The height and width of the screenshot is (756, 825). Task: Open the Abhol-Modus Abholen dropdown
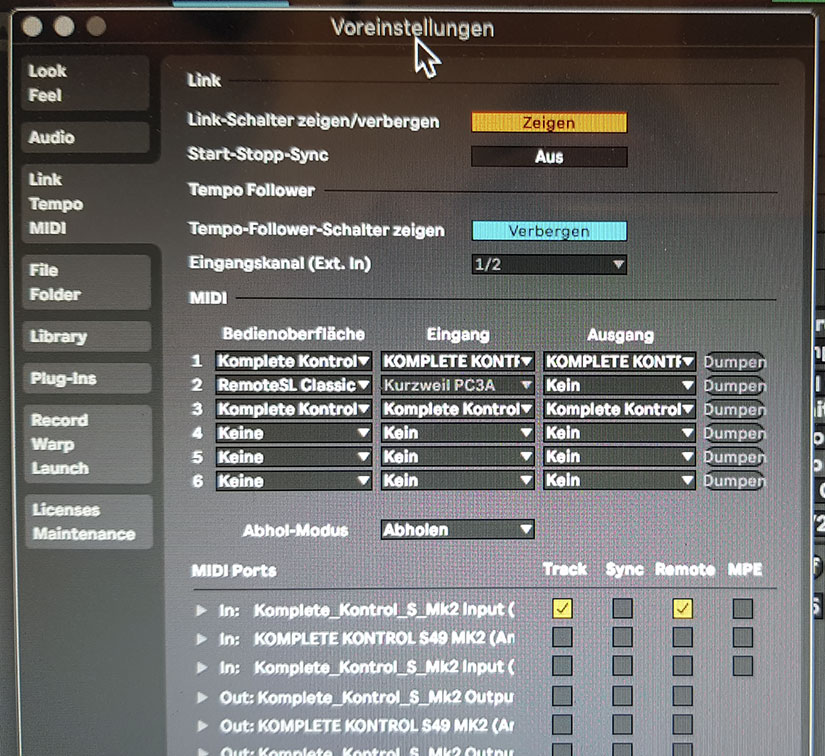pos(457,529)
